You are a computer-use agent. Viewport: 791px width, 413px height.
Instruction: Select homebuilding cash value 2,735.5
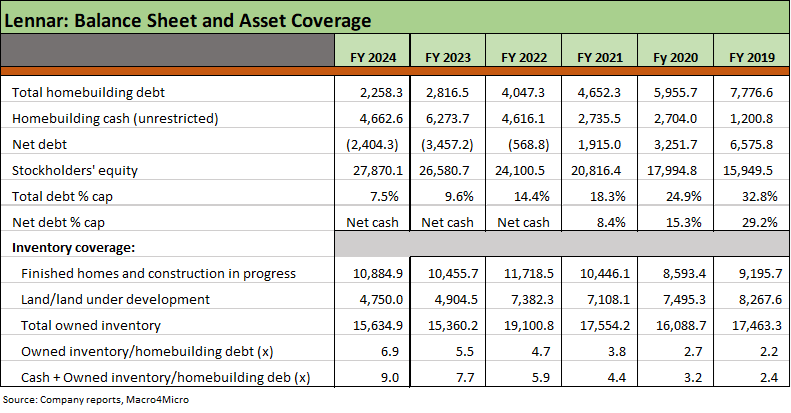(x=599, y=119)
